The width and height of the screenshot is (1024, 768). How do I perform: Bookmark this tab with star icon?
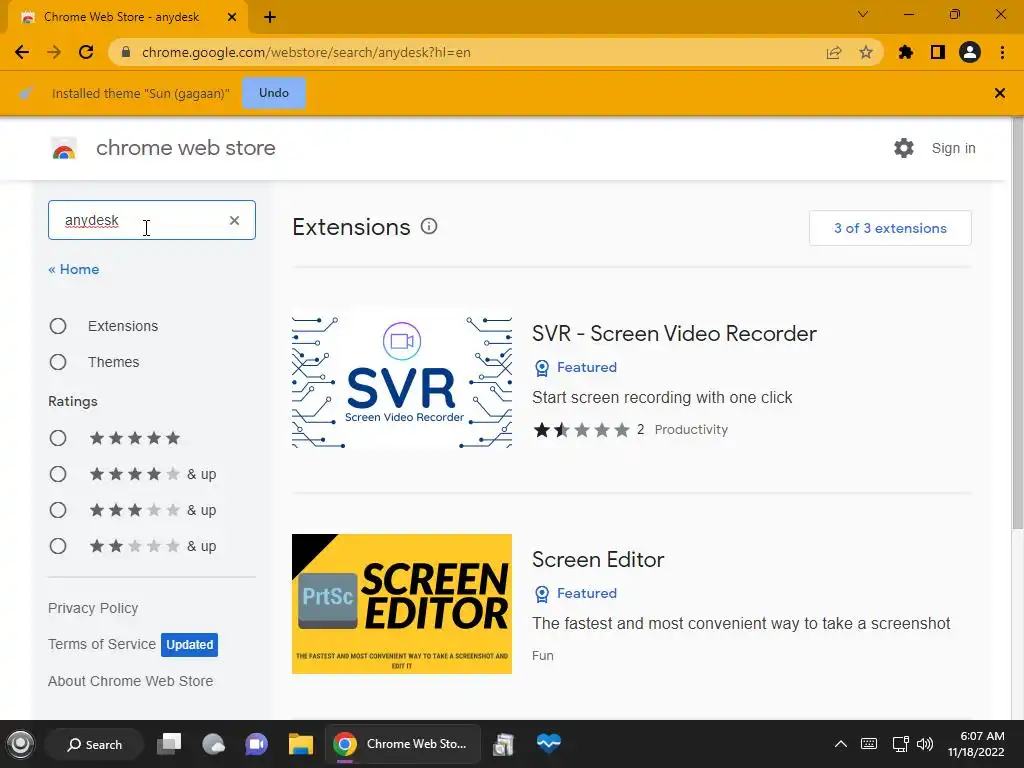click(866, 52)
